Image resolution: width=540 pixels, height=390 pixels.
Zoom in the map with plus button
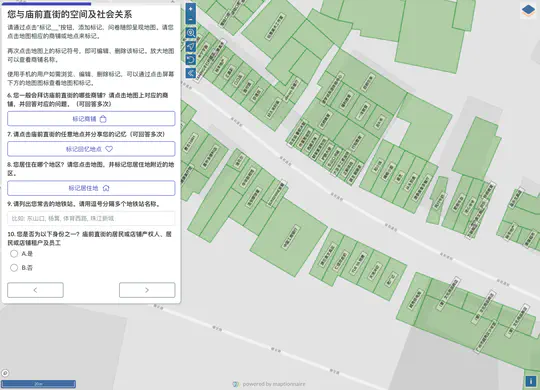(x=191, y=9)
